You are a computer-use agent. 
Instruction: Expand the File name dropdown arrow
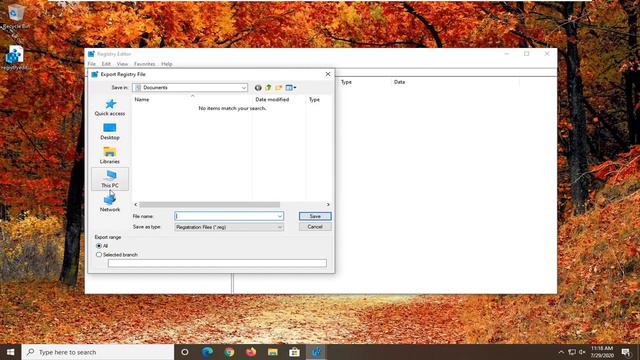tap(280, 216)
